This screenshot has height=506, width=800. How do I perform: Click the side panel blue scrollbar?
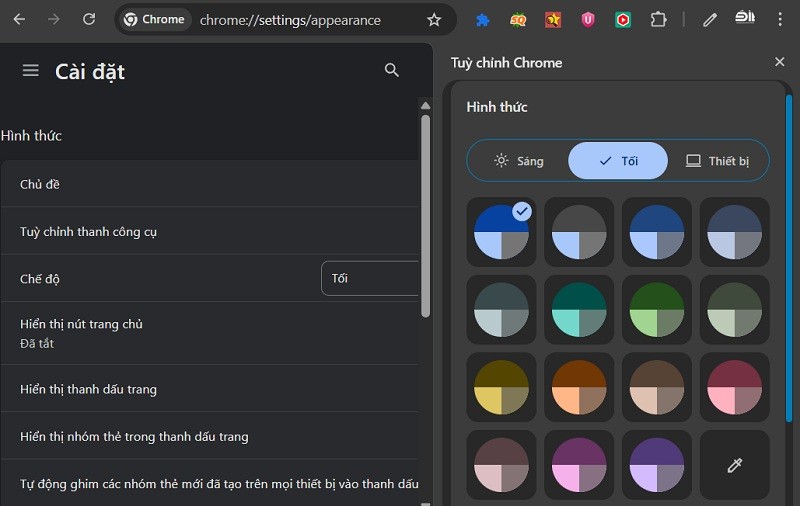(789, 258)
